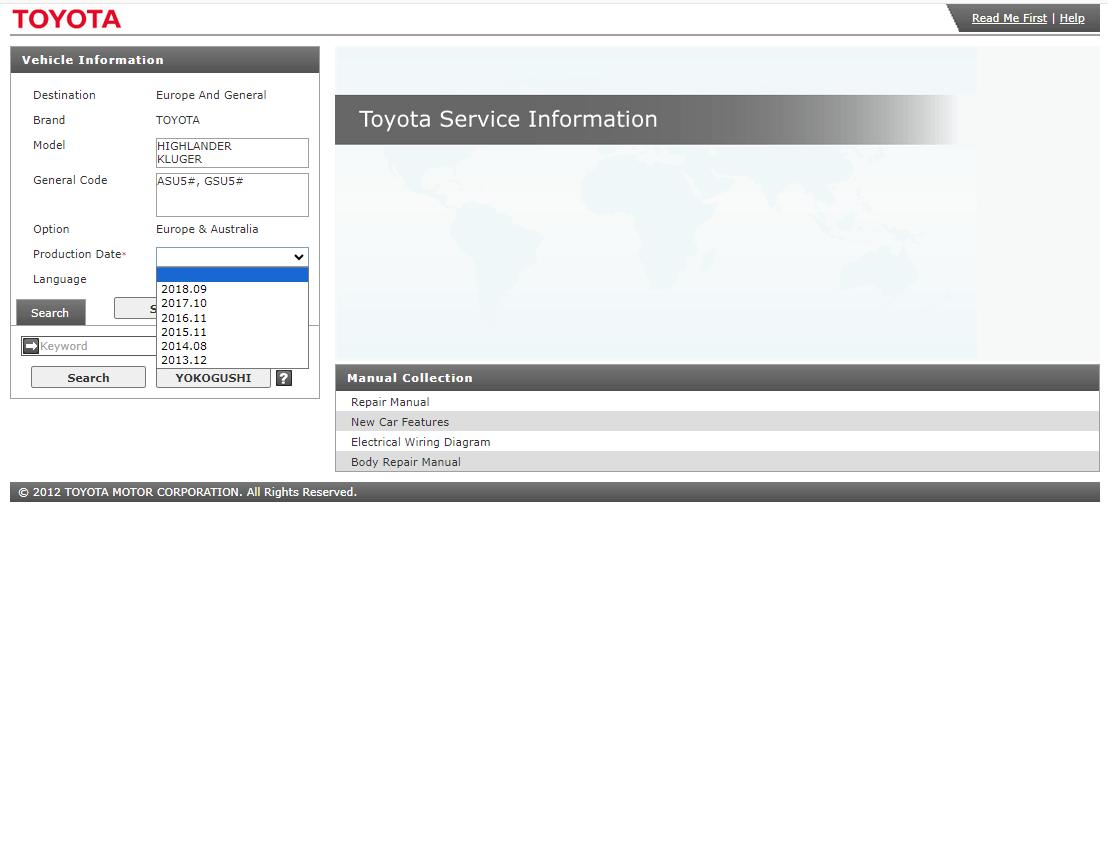Click the TOYOTA brand value text
The image size is (1108, 843).
point(178,120)
